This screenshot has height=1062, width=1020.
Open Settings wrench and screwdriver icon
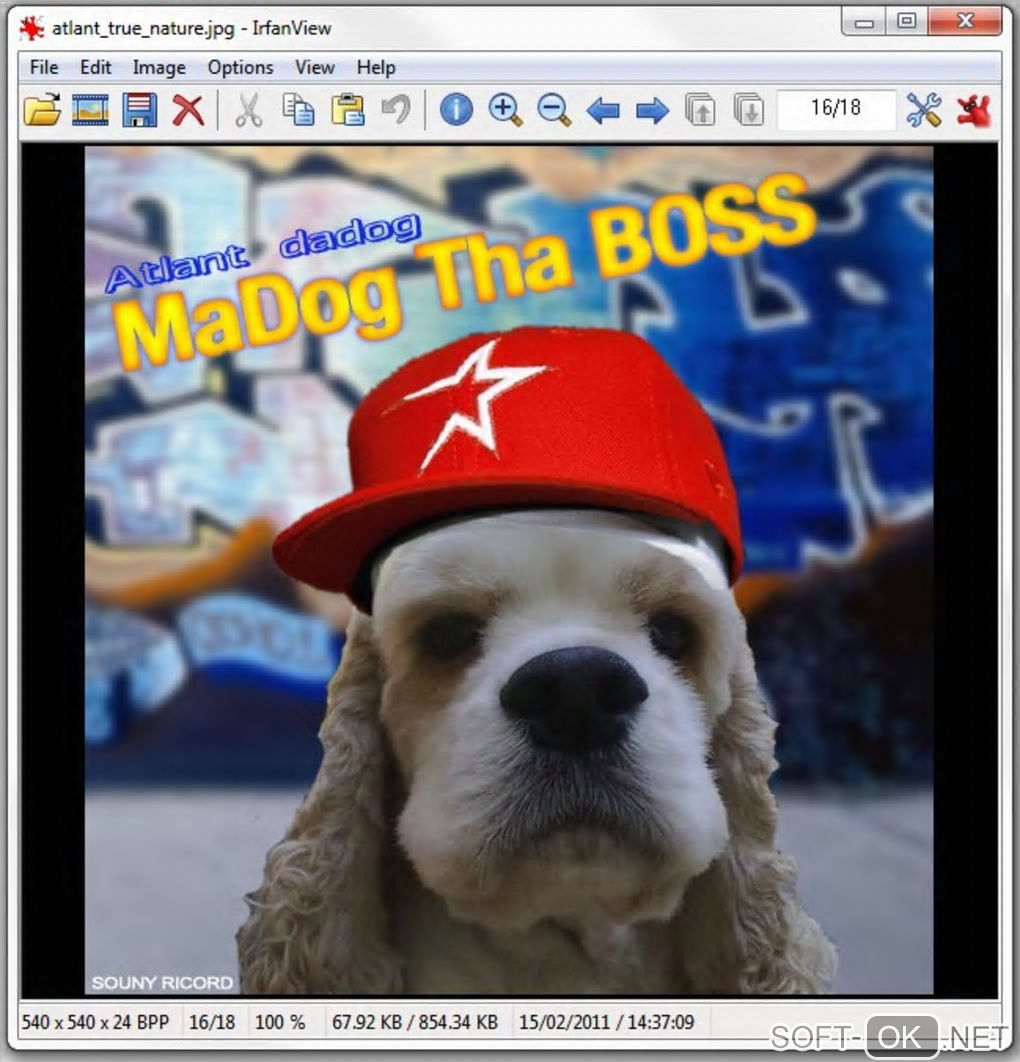(x=924, y=110)
